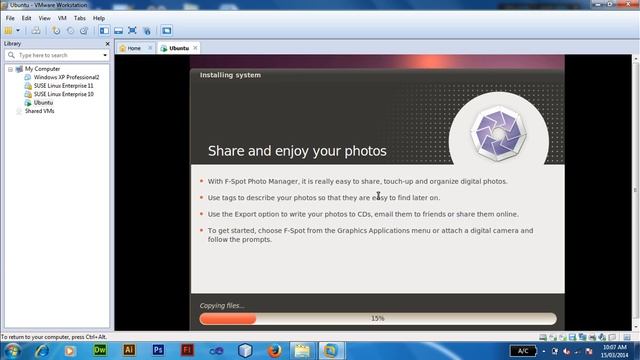
Task: Launch Photoshop from the taskbar
Action: coord(158,350)
